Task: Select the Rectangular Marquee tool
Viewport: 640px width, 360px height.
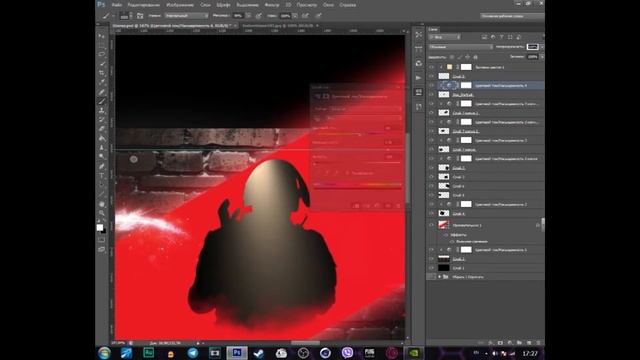Action: point(102,45)
